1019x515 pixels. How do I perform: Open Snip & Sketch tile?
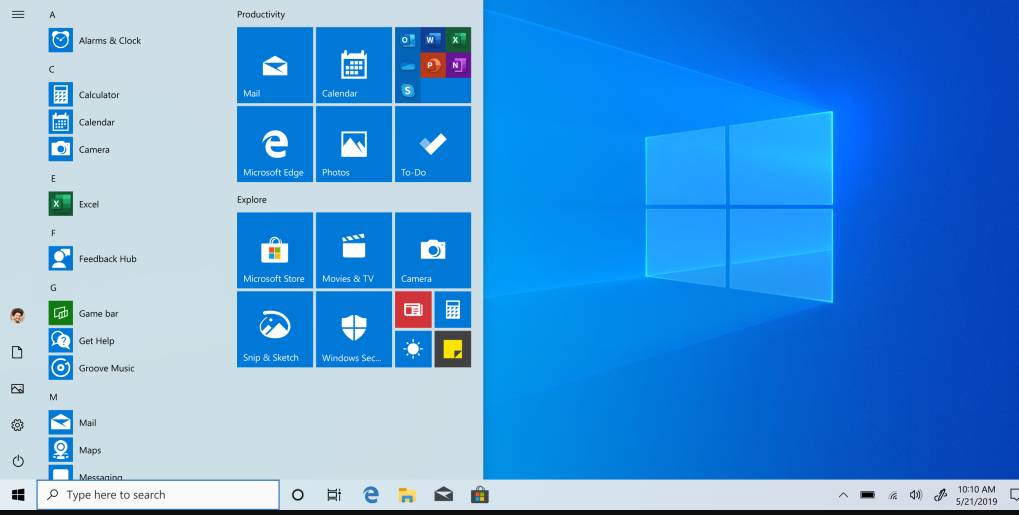pos(274,329)
